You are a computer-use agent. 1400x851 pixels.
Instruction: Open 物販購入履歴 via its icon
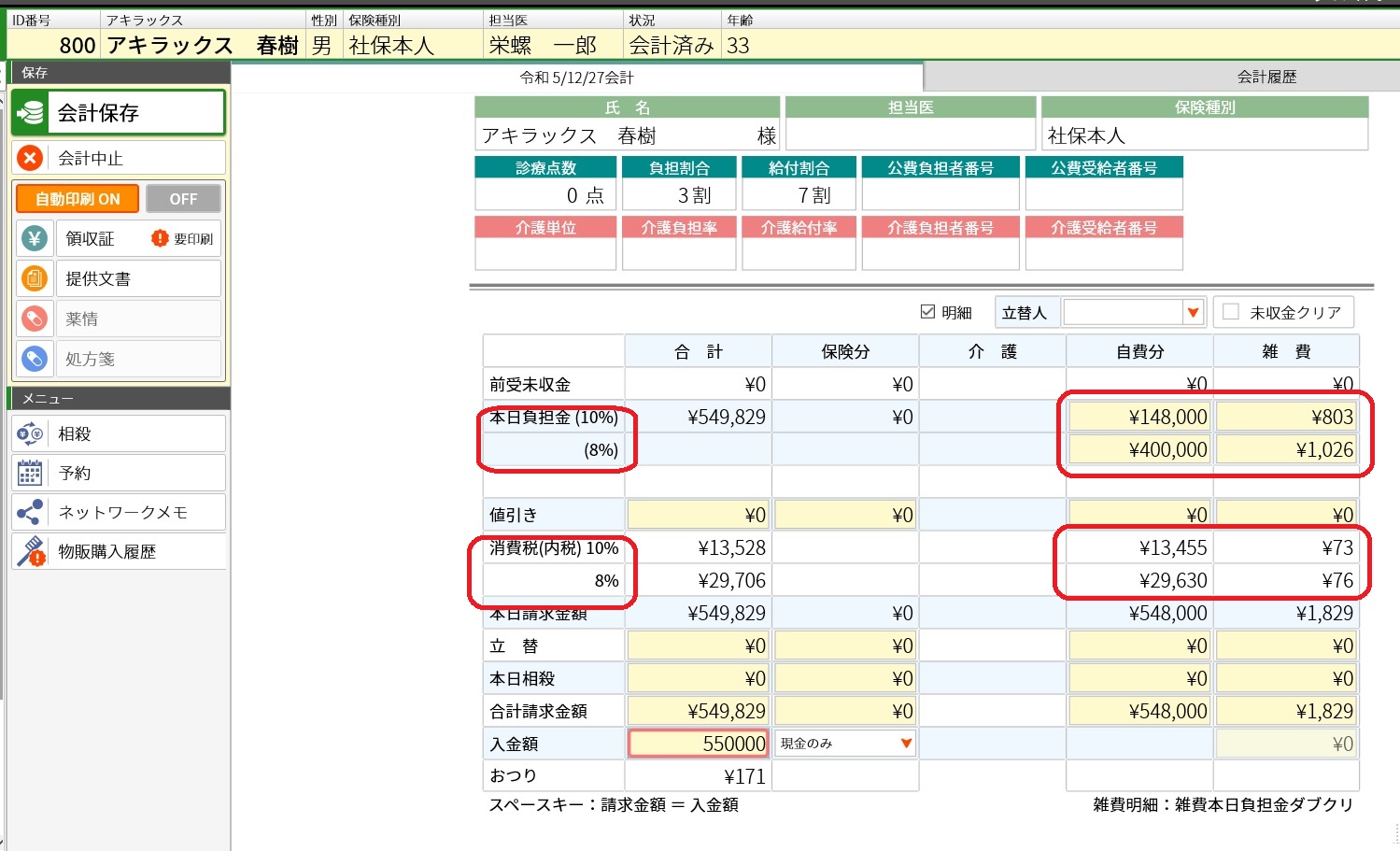pyautogui.click(x=30, y=551)
